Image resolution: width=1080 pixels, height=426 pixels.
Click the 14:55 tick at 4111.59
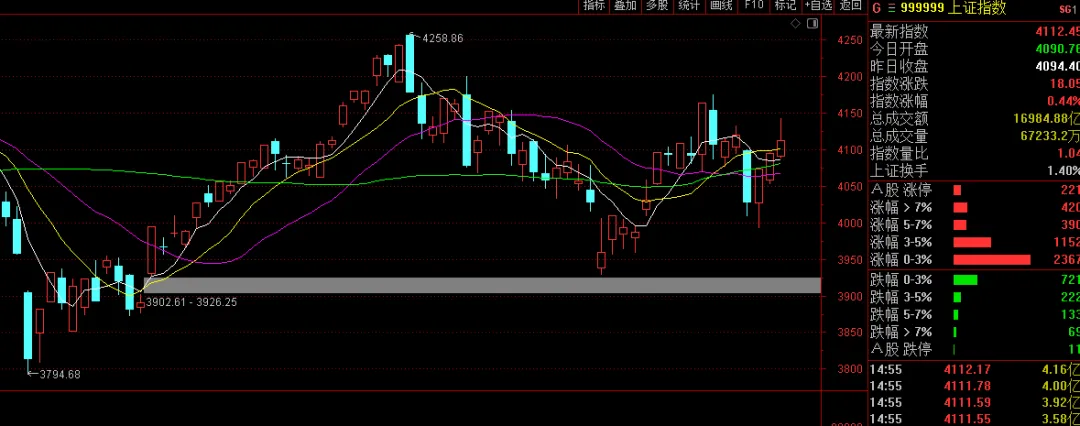click(x=974, y=403)
